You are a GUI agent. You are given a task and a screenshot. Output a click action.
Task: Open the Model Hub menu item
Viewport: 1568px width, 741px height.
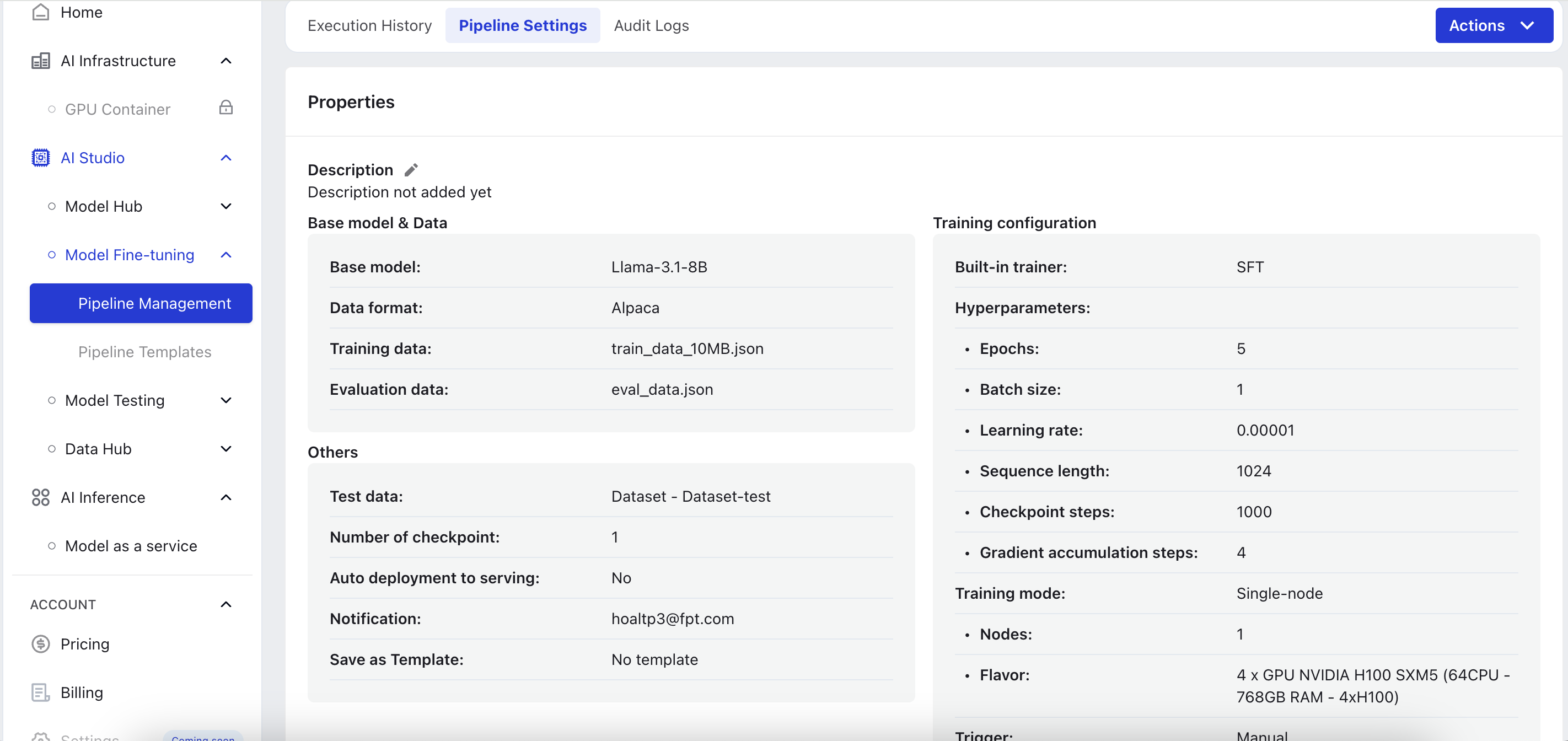104,206
